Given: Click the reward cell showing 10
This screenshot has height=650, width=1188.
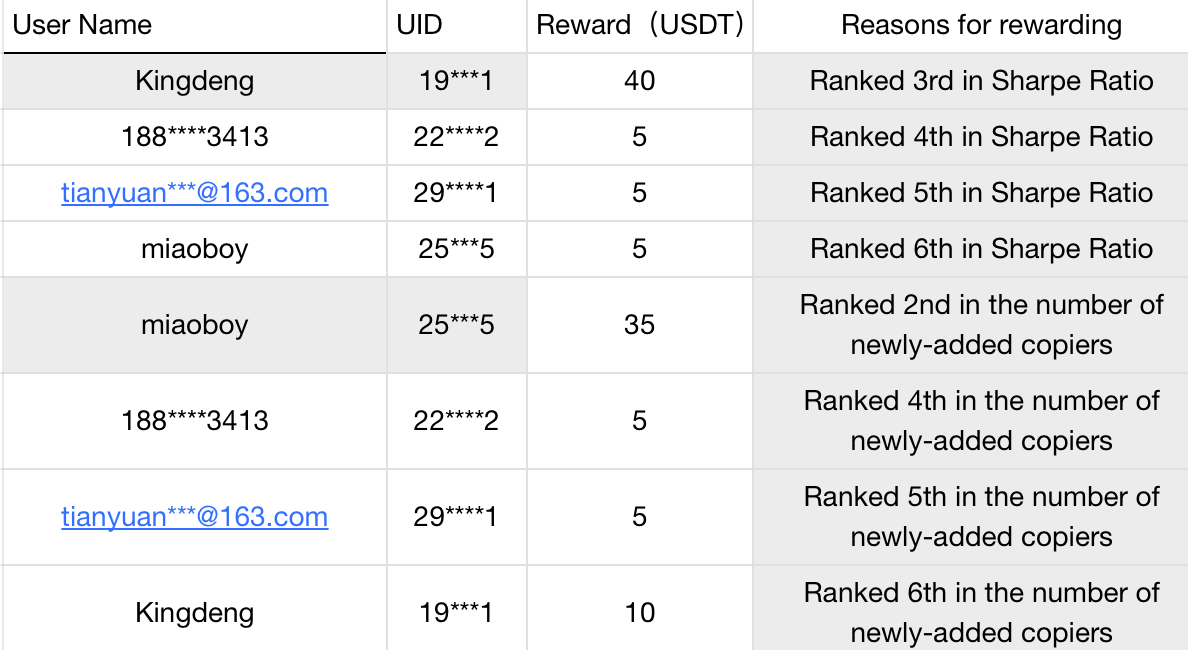Looking at the screenshot, I should (x=640, y=613).
